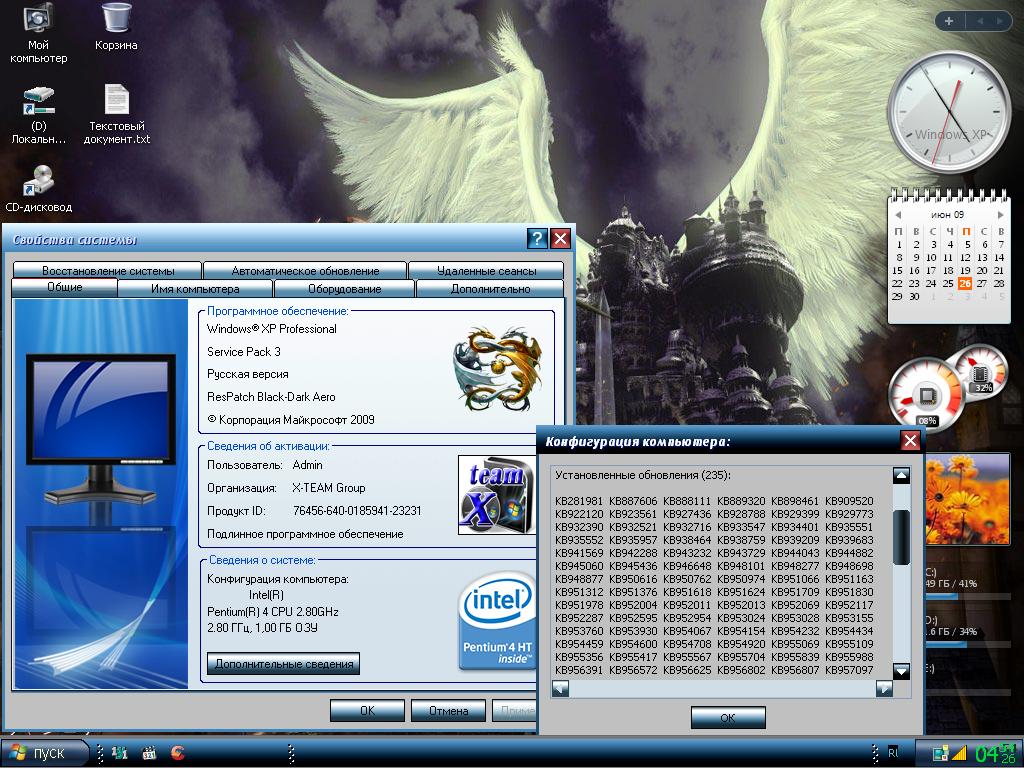Launch the red swirl quick launch icon
The image size is (1024, 768).
[178, 753]
